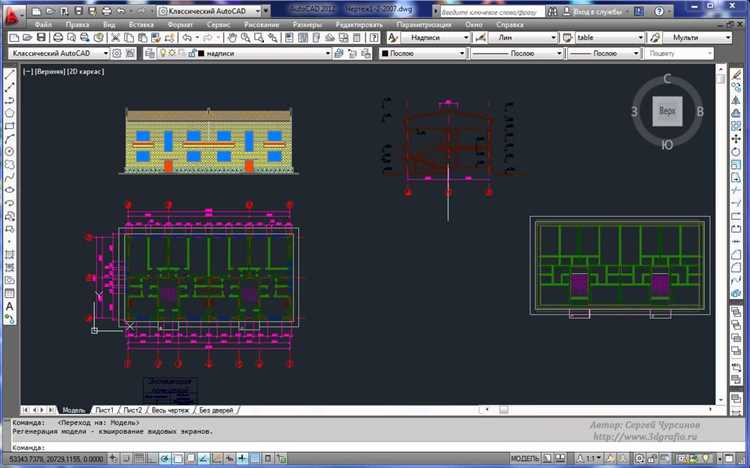Click the search binoculars icon in title bar

click(x=552, y=11)
